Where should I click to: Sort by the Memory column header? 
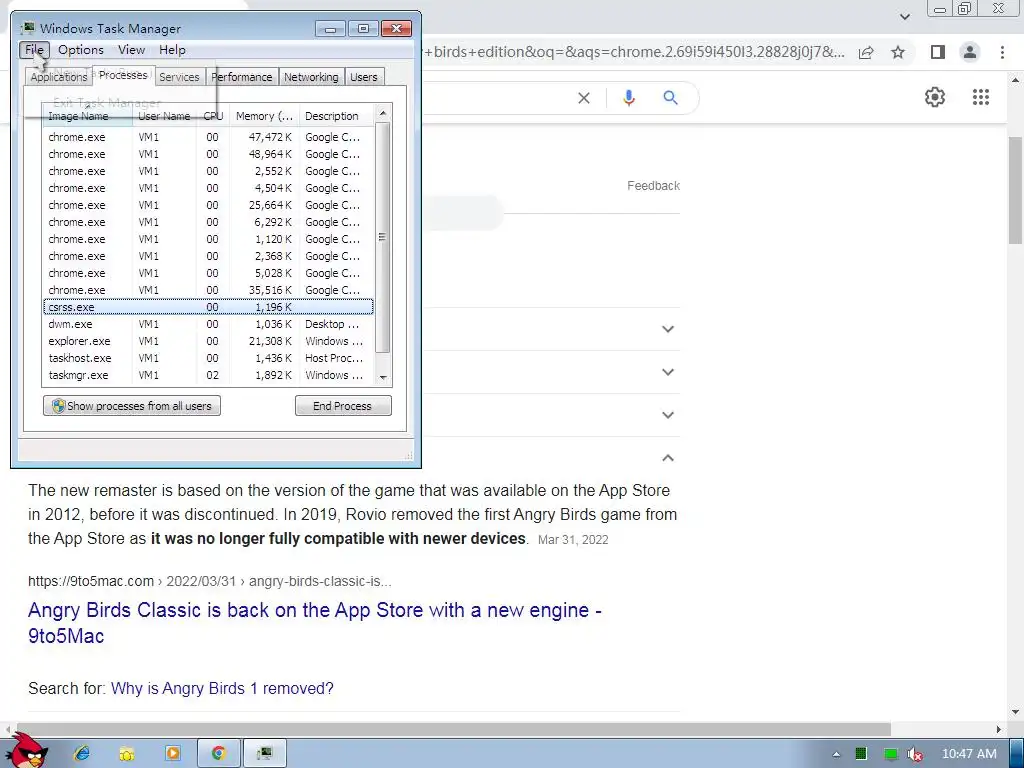tap(264, 116)
